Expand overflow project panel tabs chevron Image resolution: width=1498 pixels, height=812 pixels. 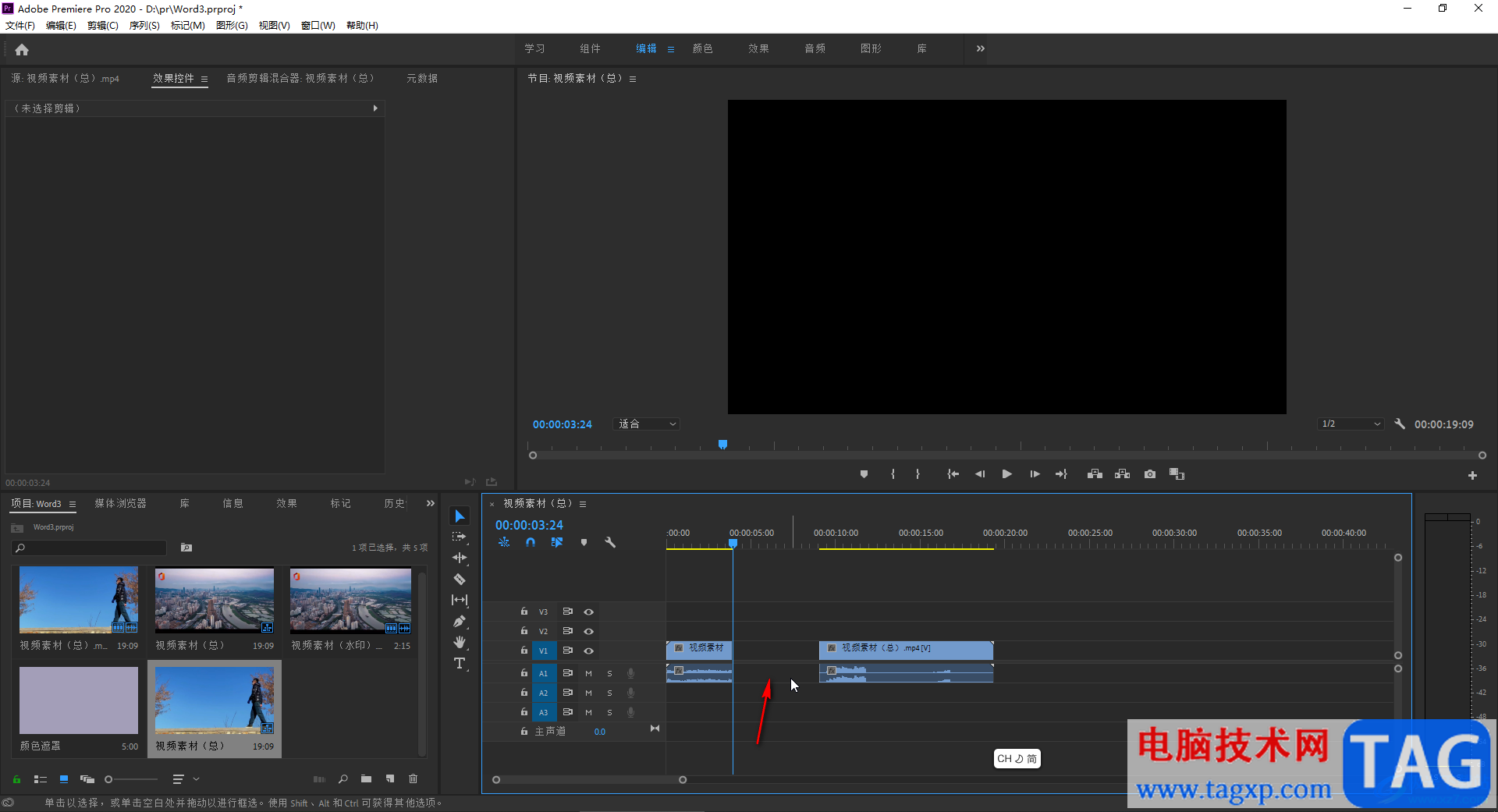point(430,504)
